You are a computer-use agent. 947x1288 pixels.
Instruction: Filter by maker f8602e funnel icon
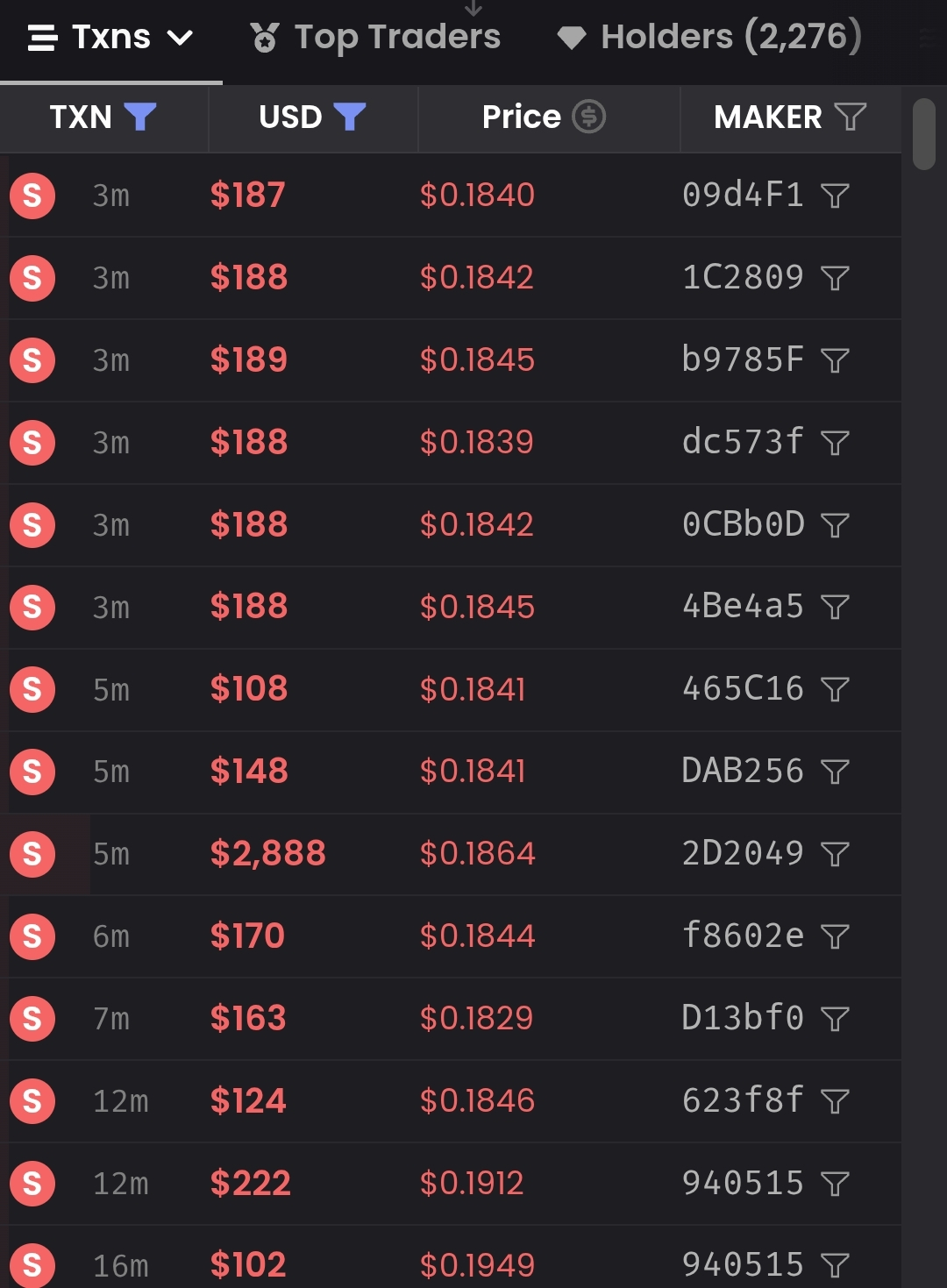(835, 936)
